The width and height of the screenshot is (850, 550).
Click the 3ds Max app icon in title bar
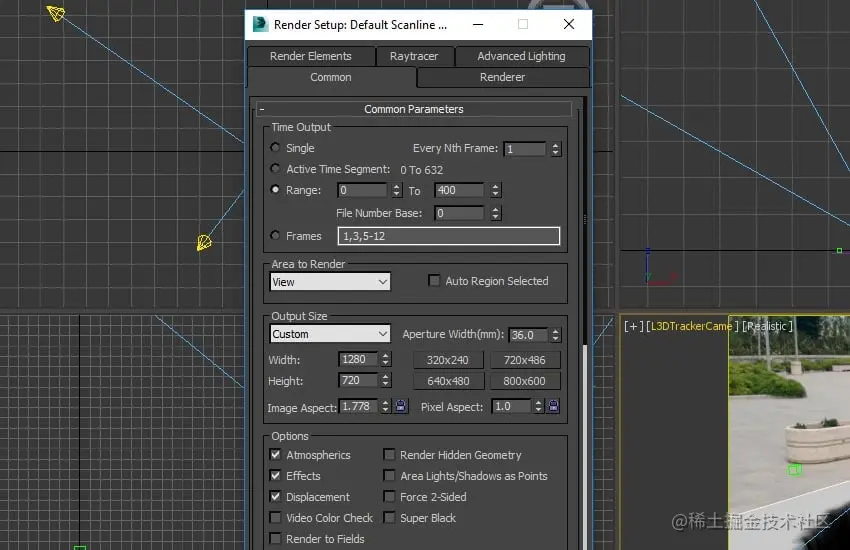tap(261, 24)
